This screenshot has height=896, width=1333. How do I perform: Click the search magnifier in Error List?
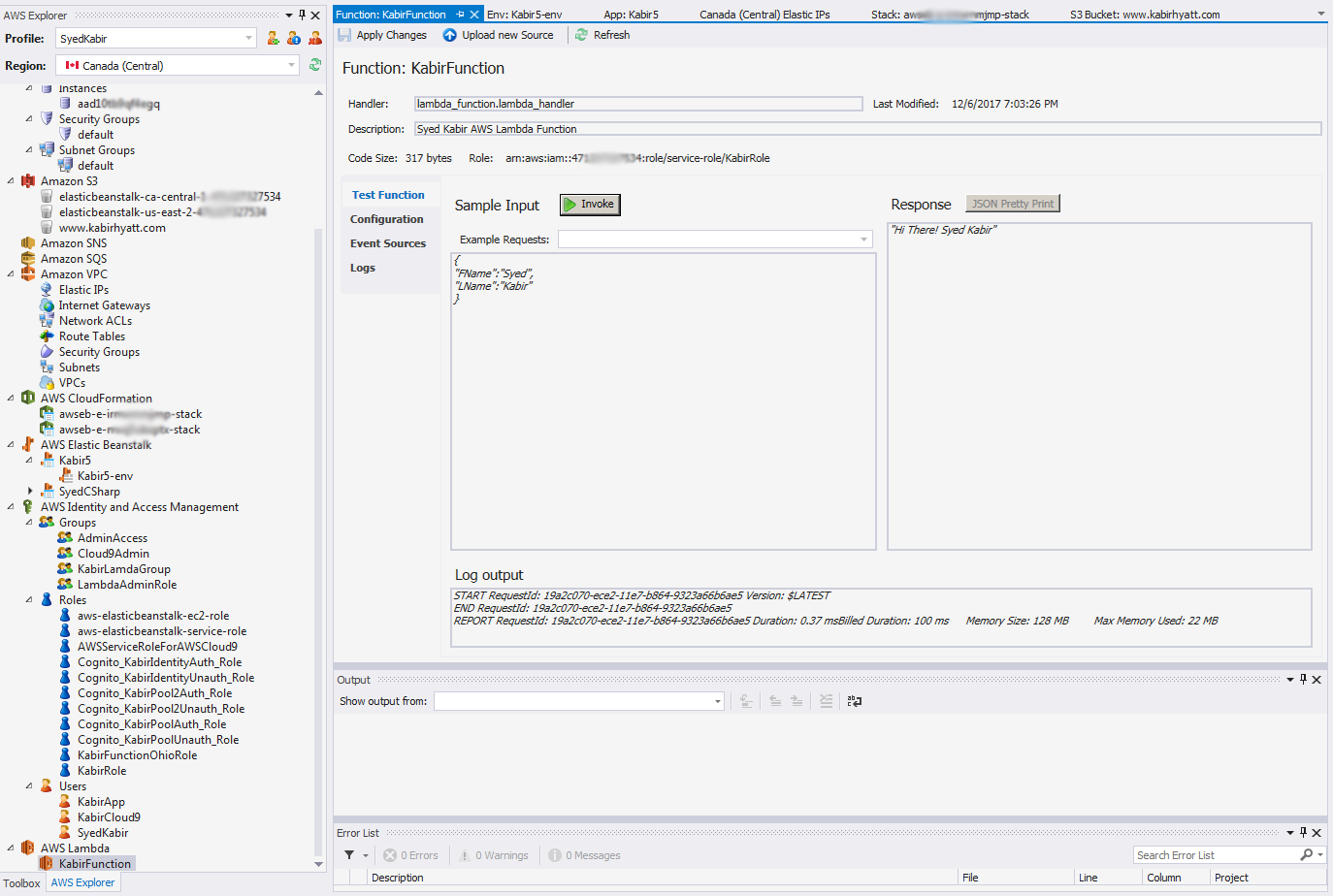point(1307,855)
